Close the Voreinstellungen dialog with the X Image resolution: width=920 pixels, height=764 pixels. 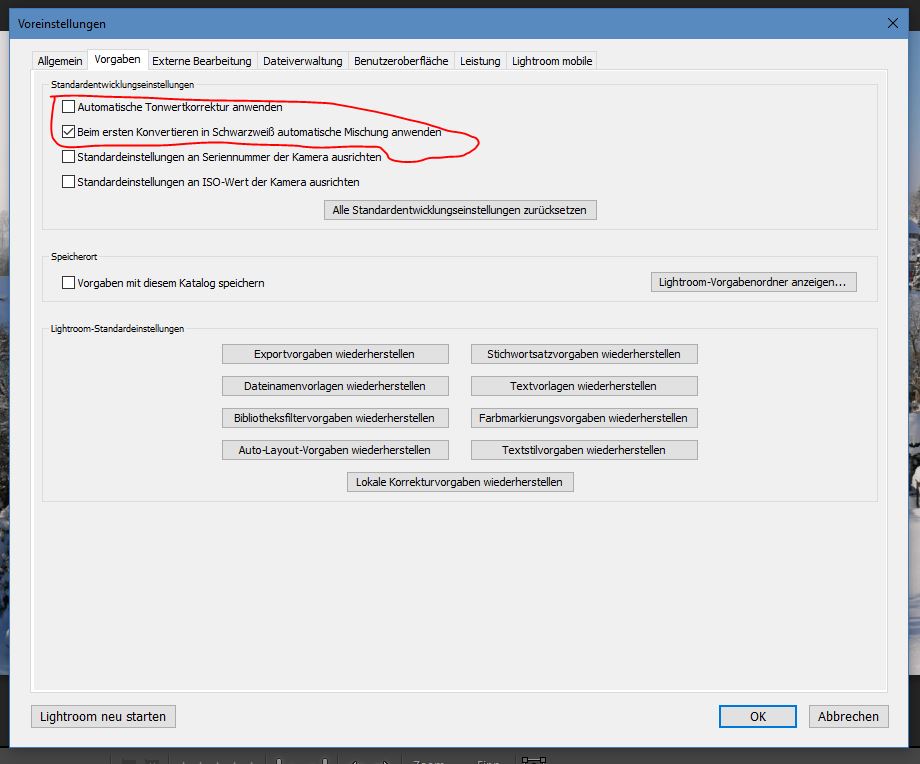click(x=892, y=23)
